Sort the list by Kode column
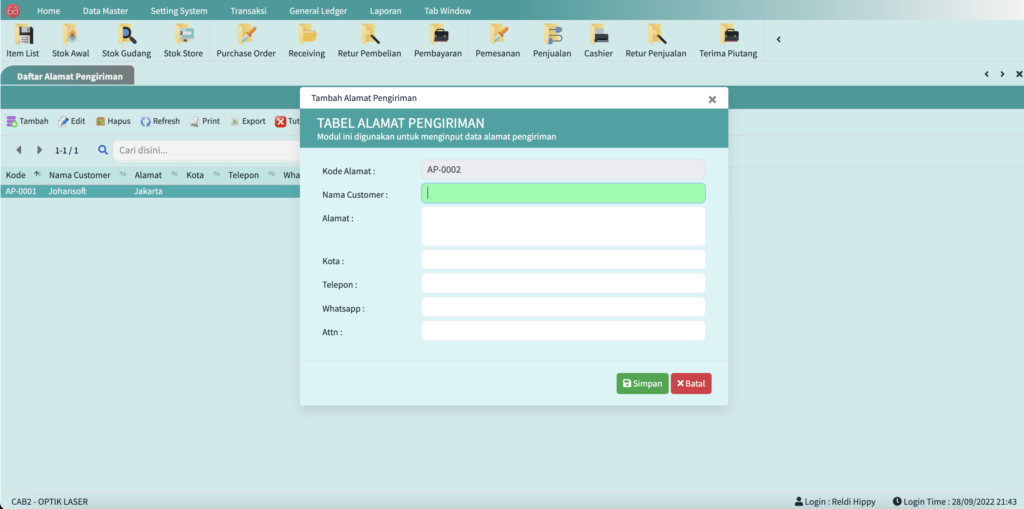This screenshot has height=509, width=1024. click(16, 175)
